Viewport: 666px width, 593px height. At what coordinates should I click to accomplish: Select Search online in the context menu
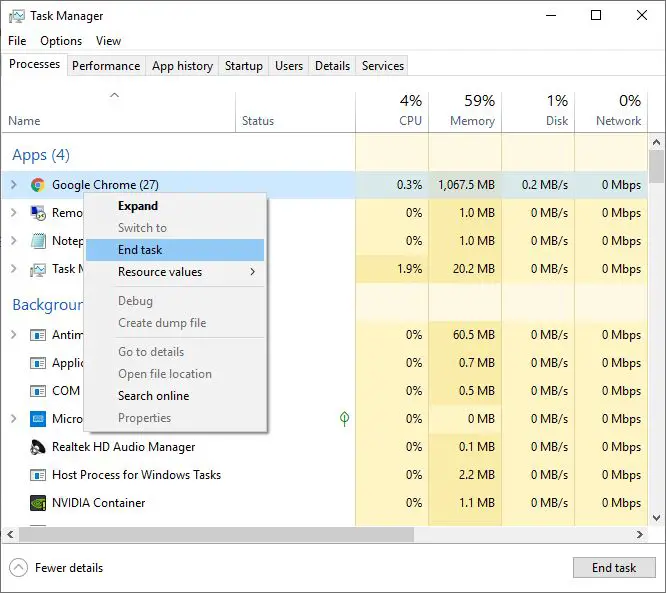click(x=153, y=396)
